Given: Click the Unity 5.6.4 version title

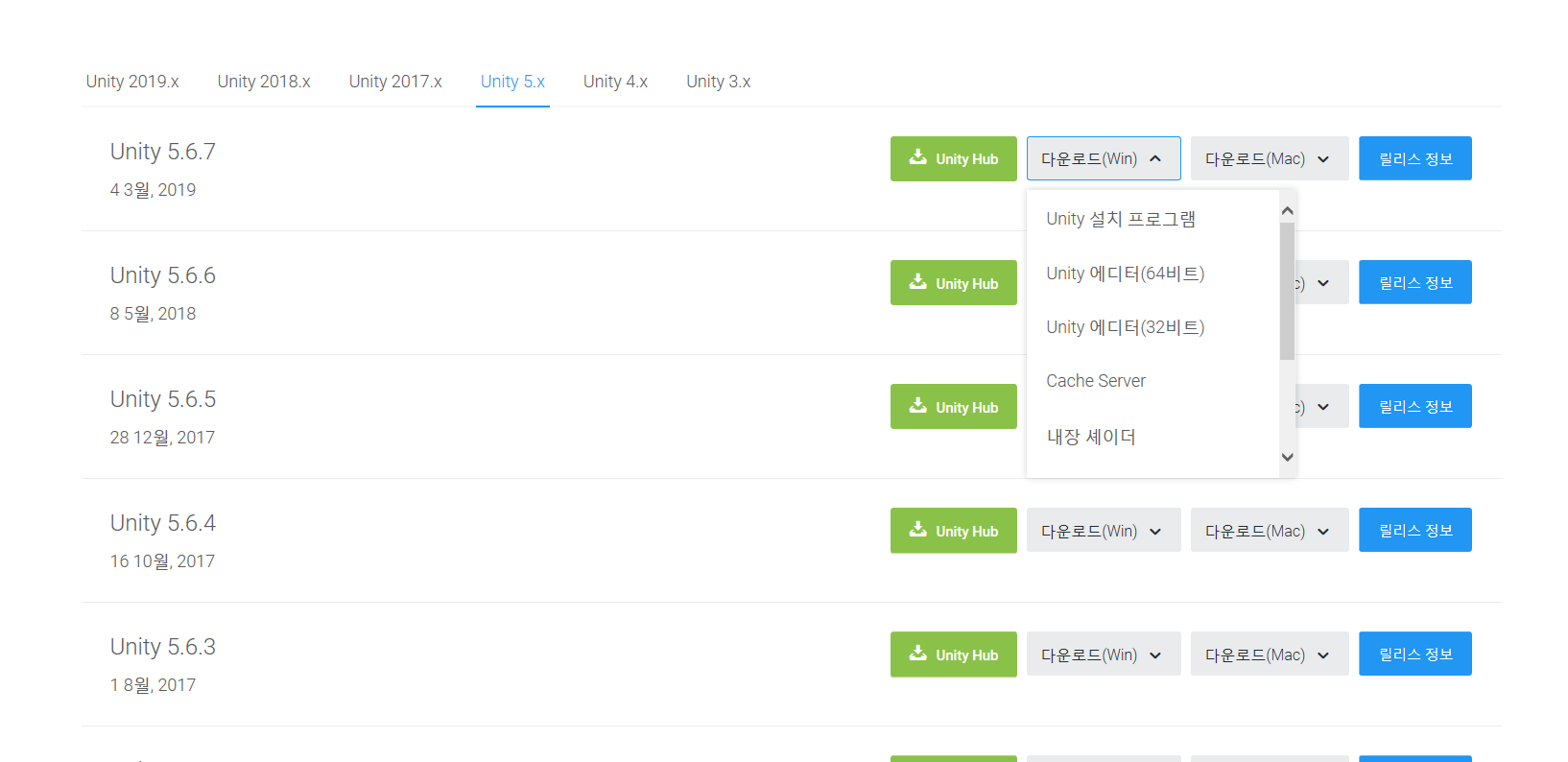Looking at the screenshot, I should click(x=163, y=523).
